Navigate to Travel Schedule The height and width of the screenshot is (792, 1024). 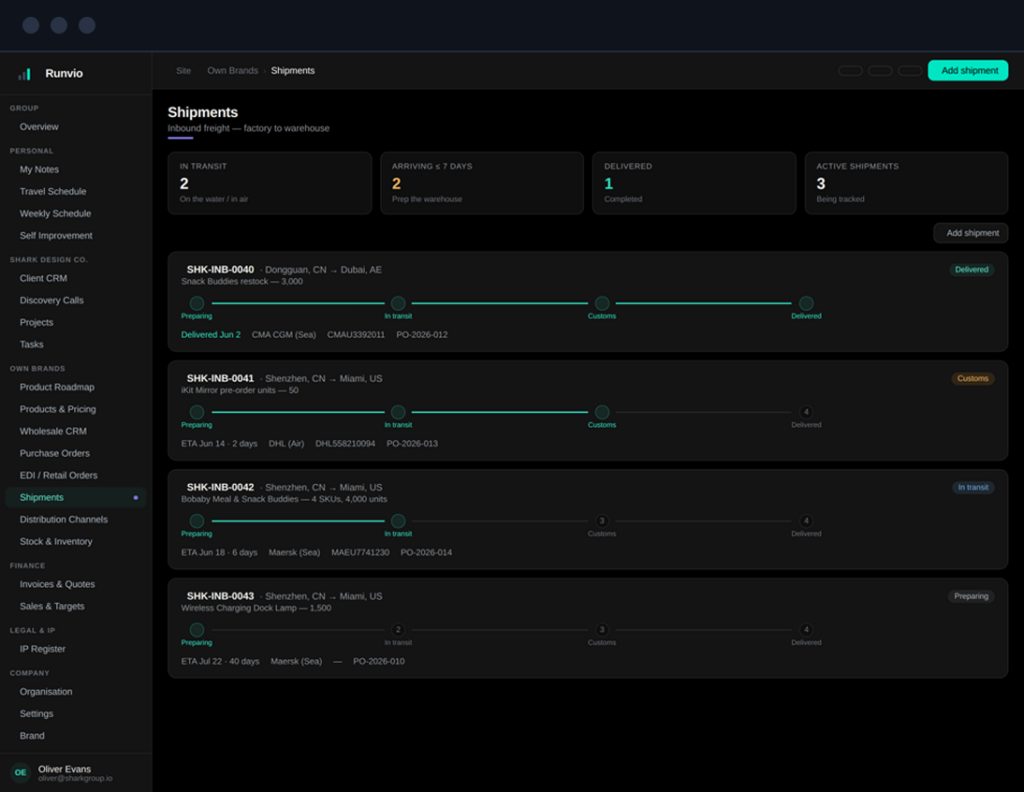[53, 191]
